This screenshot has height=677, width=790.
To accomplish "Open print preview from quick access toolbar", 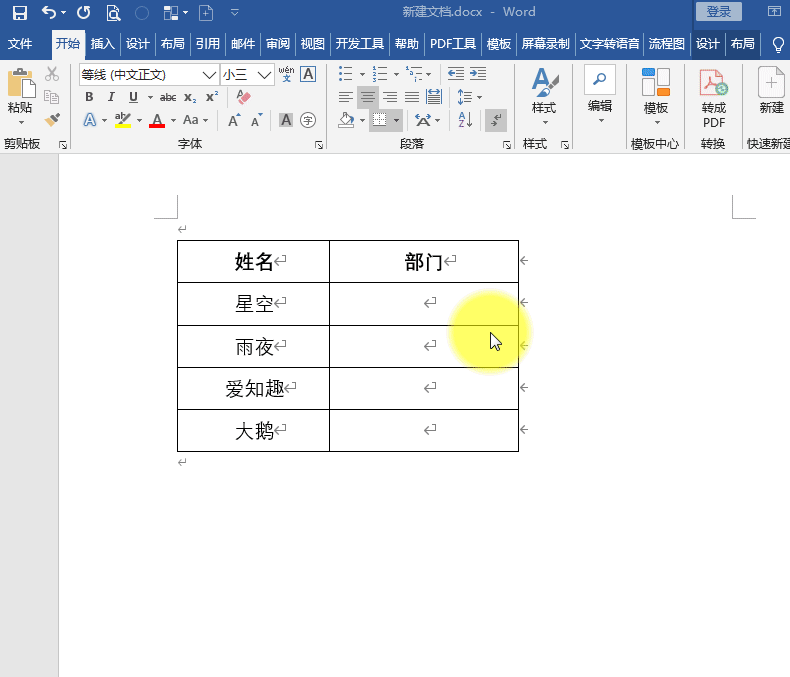I will click(x=113, y=13).
